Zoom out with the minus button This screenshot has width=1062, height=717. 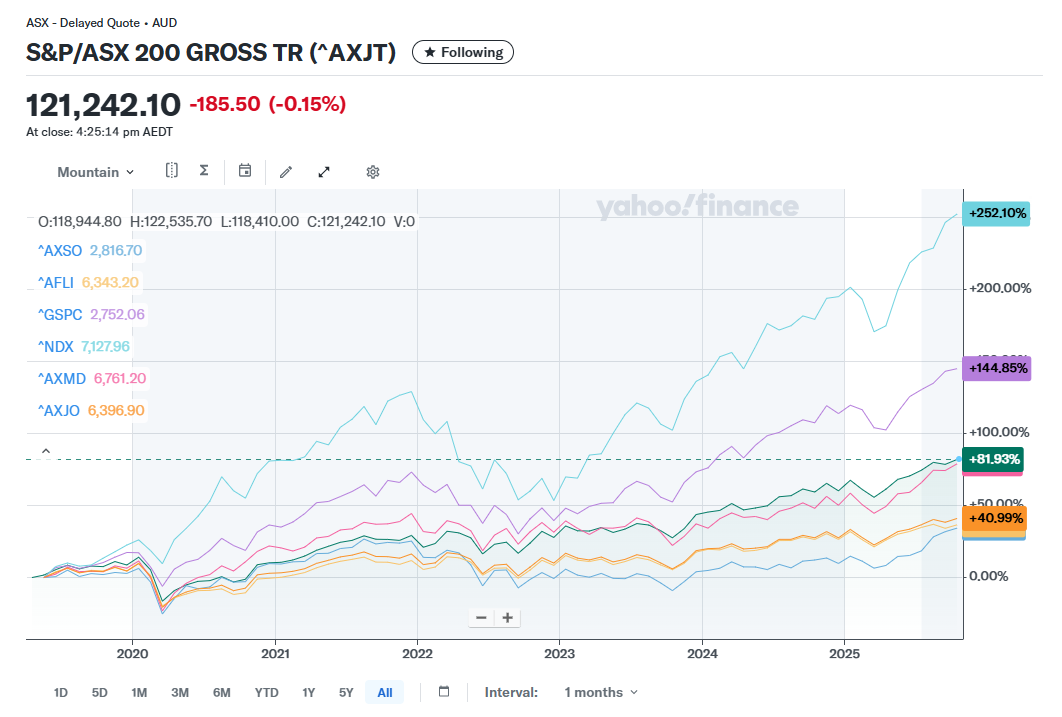coord(481,617)
